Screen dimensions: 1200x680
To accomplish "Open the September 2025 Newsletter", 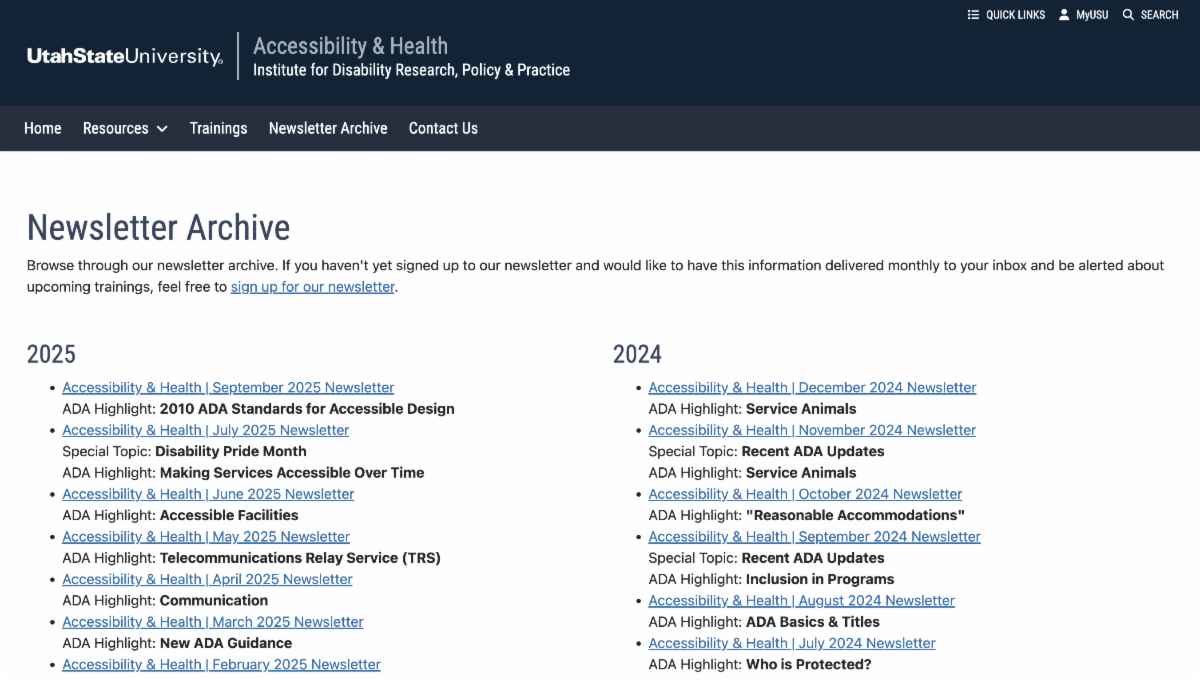I will [x=228, y=388].
